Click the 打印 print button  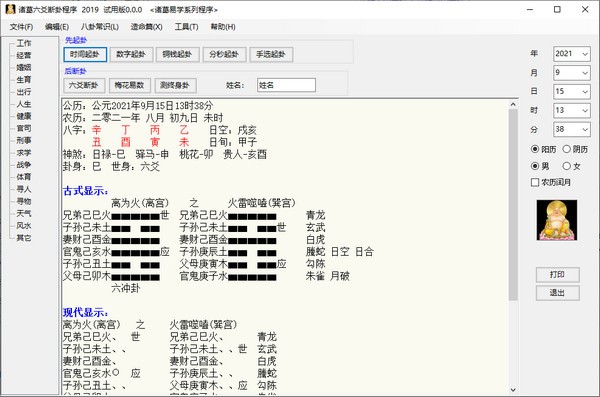tap(557, 274)
